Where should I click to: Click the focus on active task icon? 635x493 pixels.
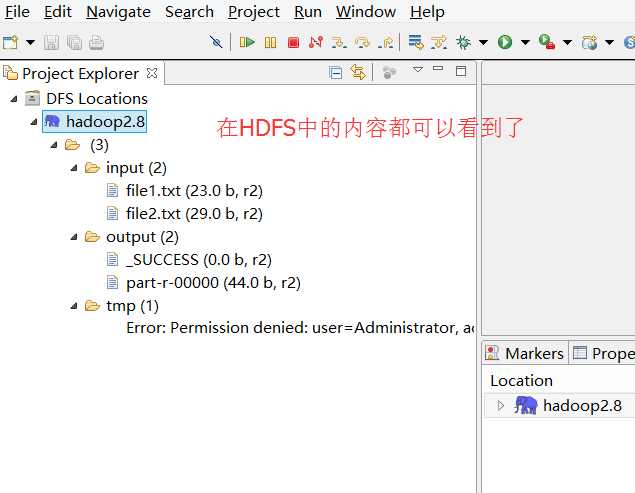click(389, 73)
